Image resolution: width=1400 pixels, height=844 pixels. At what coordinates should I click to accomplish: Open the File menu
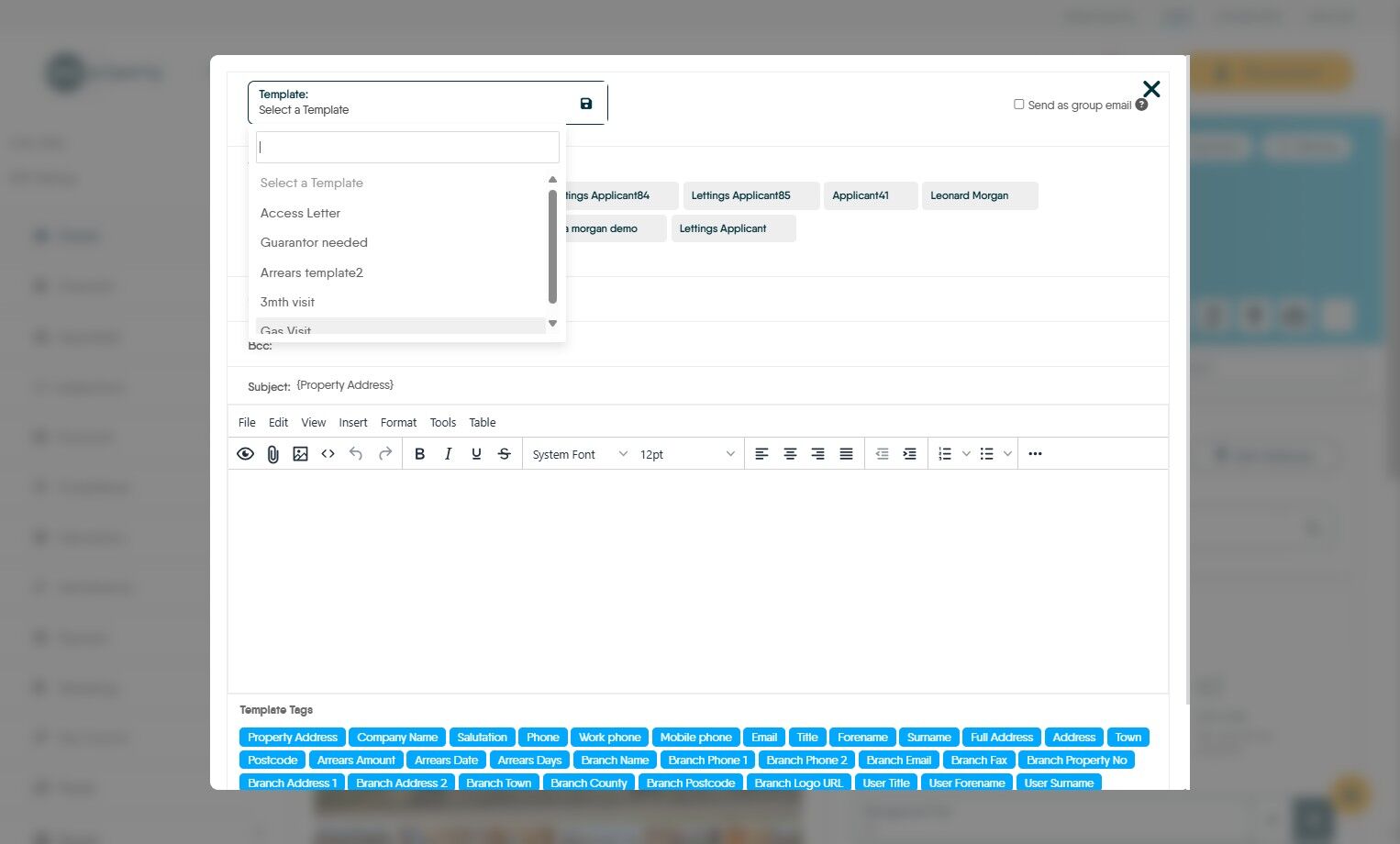[247, 423]
